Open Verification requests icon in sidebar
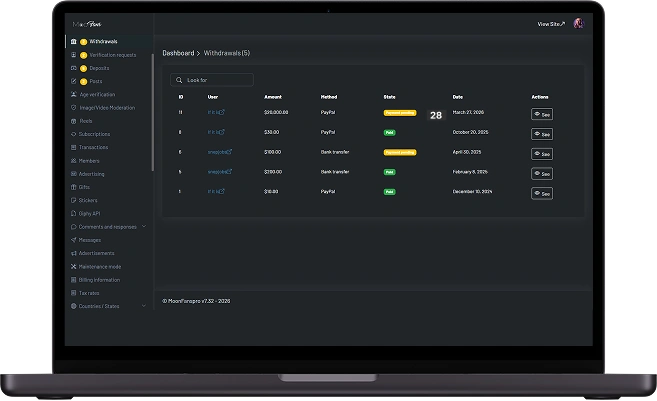Screen dimensions: 657x401 74,55
